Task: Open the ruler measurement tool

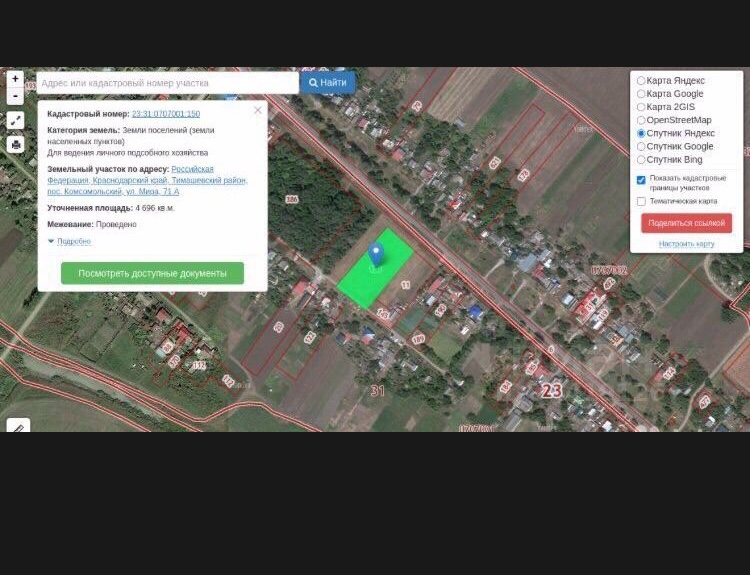Action: coord(17,426)
